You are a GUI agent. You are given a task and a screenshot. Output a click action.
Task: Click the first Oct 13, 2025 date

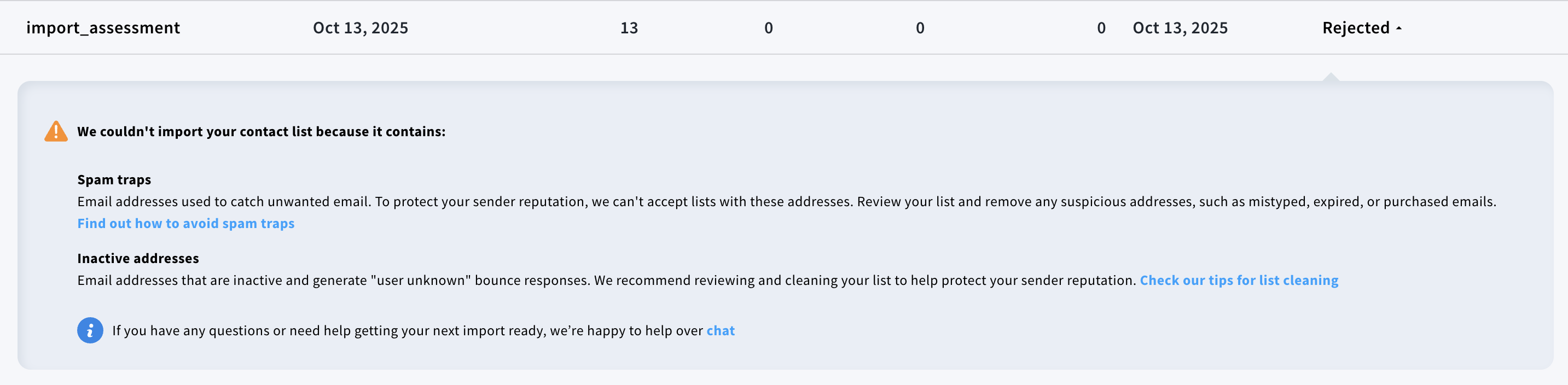click(361, 28)
